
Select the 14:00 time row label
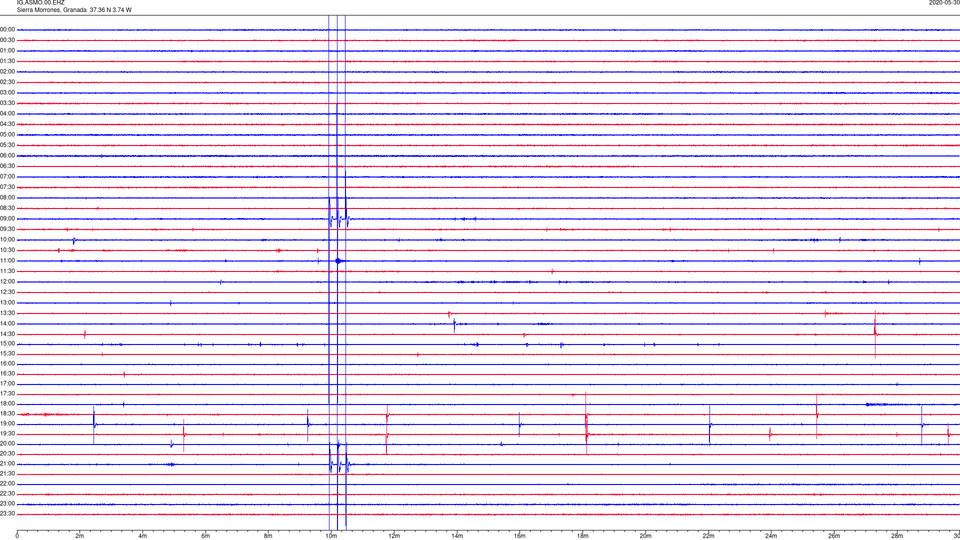[x=7, y=323]
